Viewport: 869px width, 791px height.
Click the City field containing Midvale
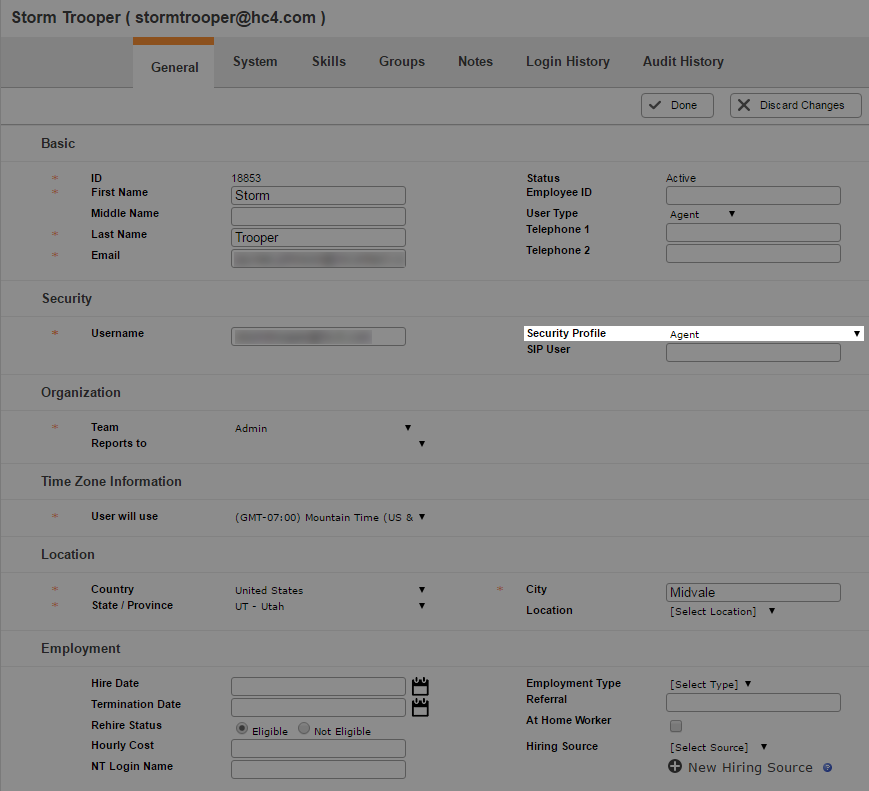tap(752, 592)
